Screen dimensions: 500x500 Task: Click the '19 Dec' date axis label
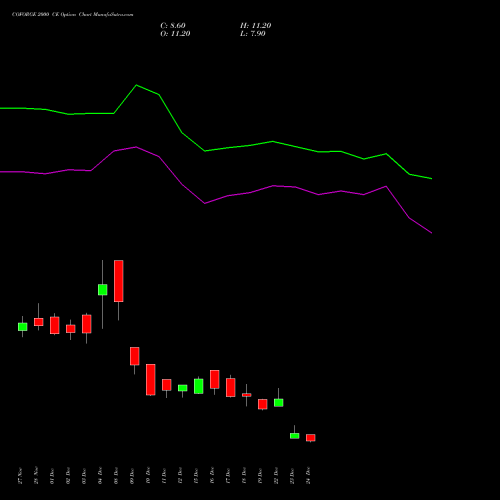[260, 476]
